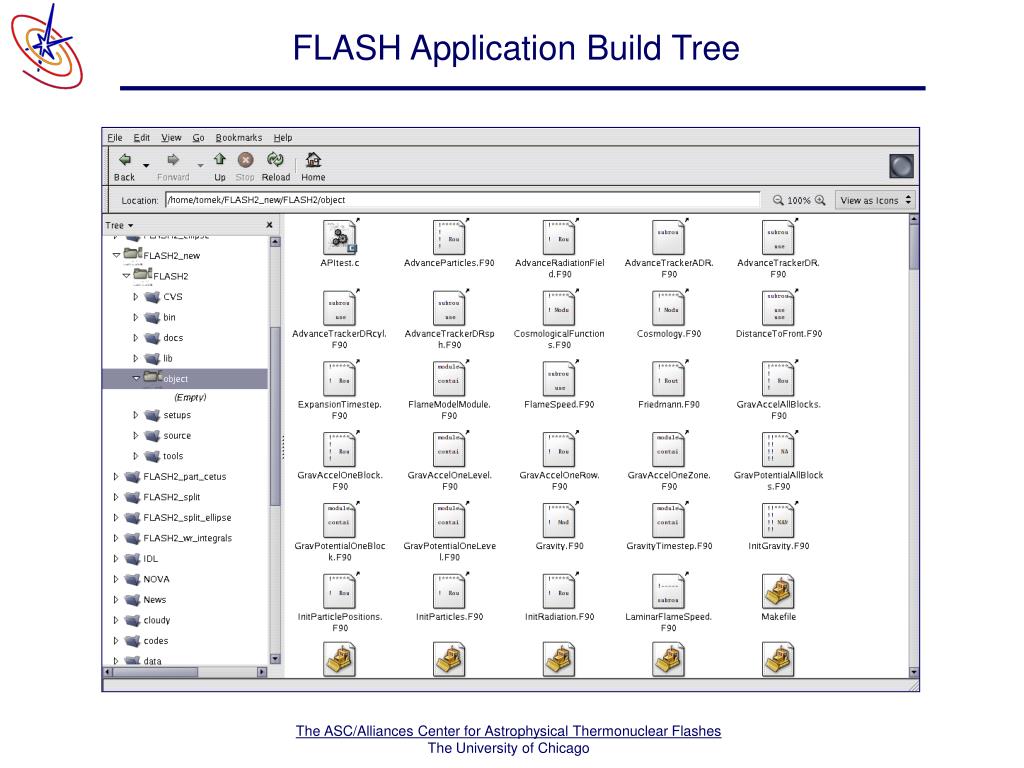Image resolution: width=1024 pixels, height=768 pixels.
Task: Expand the CVS folder in tree
Action: pos(136,296)
